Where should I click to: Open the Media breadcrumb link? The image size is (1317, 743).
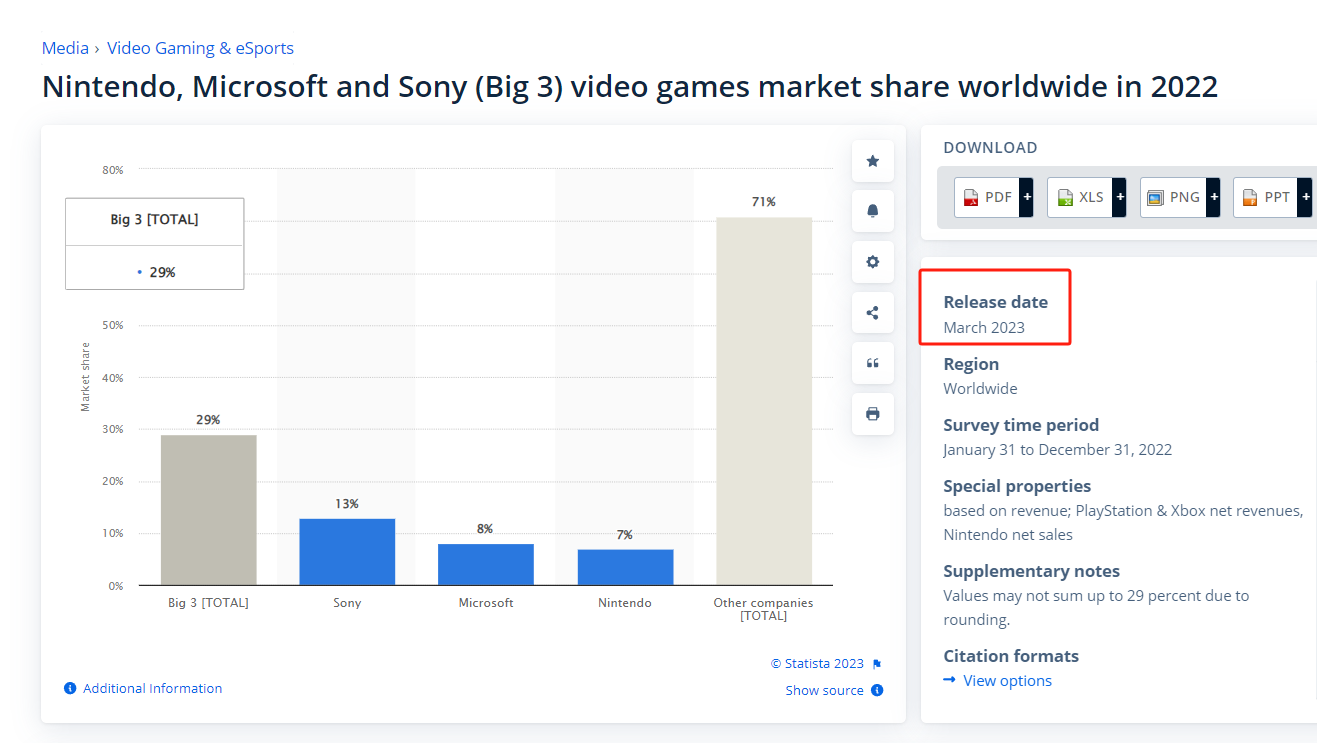(x=65, y=48)
